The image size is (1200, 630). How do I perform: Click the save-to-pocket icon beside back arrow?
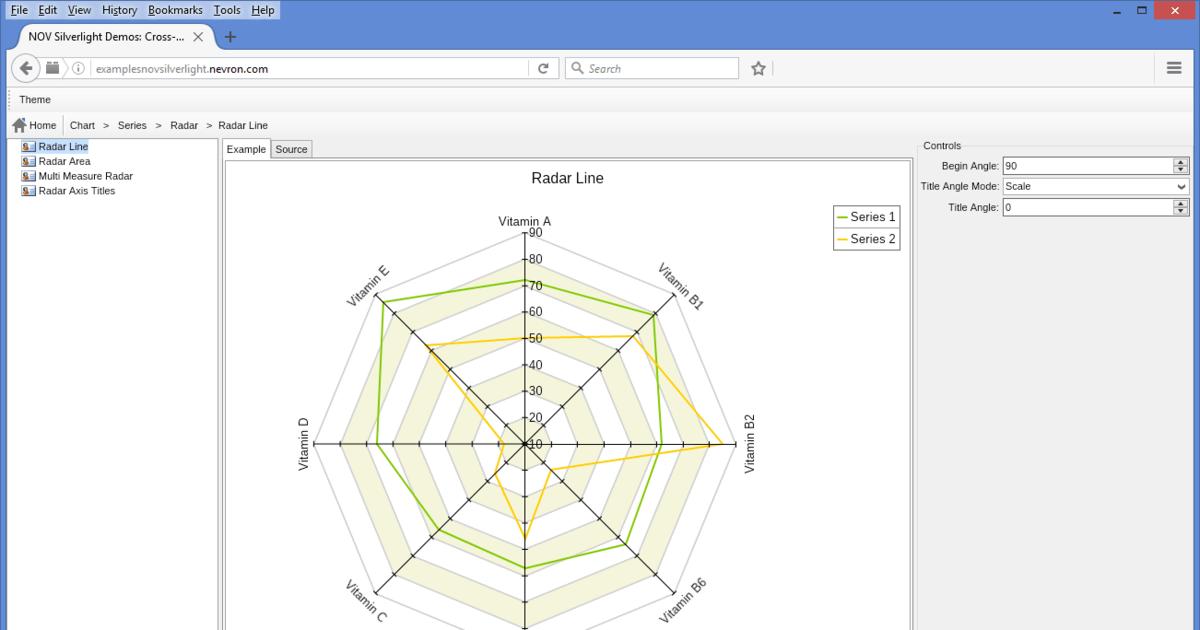click(52, 68)
